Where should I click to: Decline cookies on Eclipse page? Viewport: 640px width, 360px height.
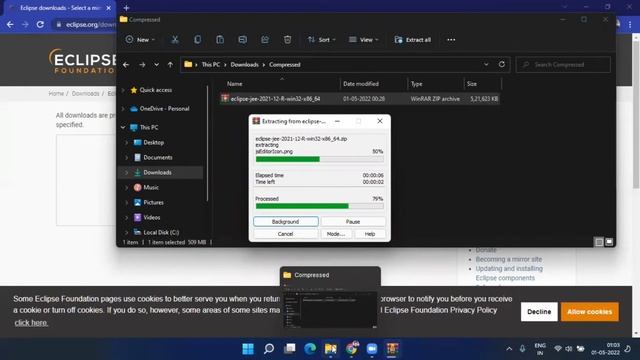click(539, 311)
